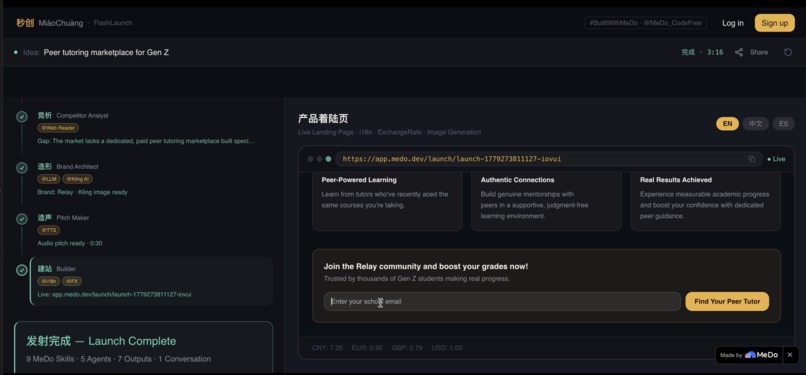Screen dimensions: 806x375
Task: Click the #BuiltWithMeDo hashtag badge
Action: (x=646, y=23)
